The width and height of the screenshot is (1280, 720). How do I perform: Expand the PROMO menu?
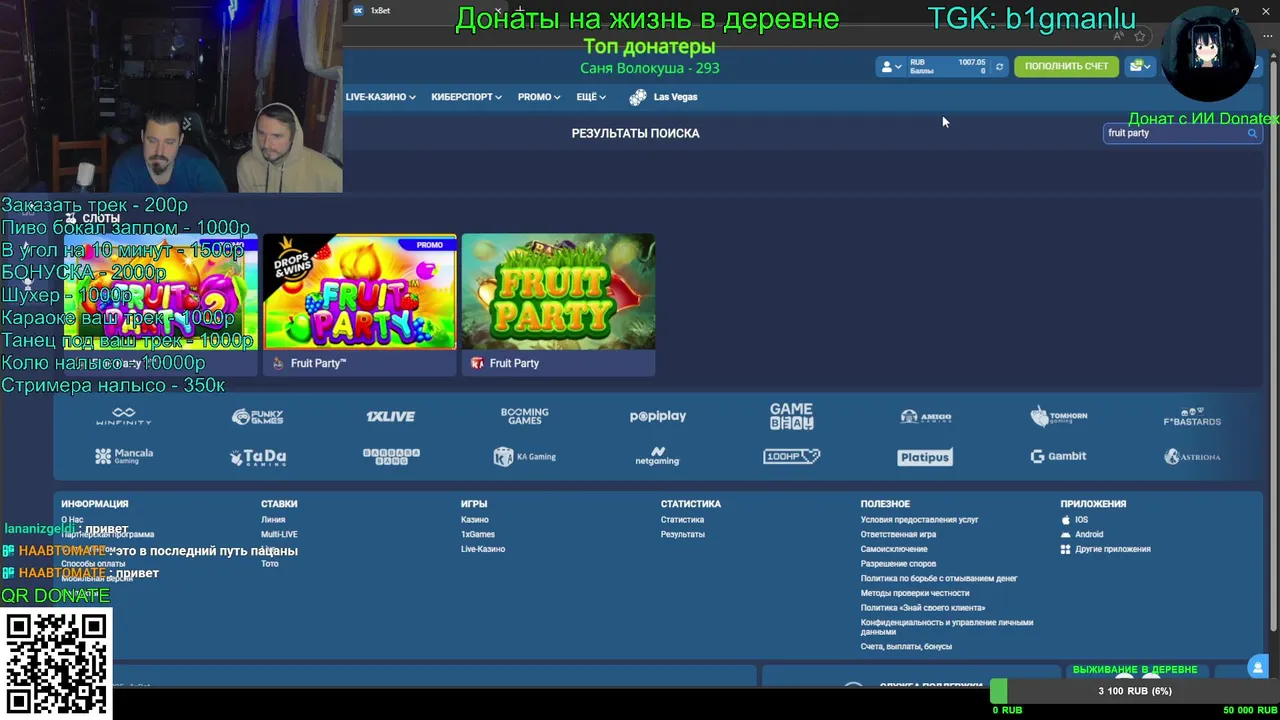point(539,97)
